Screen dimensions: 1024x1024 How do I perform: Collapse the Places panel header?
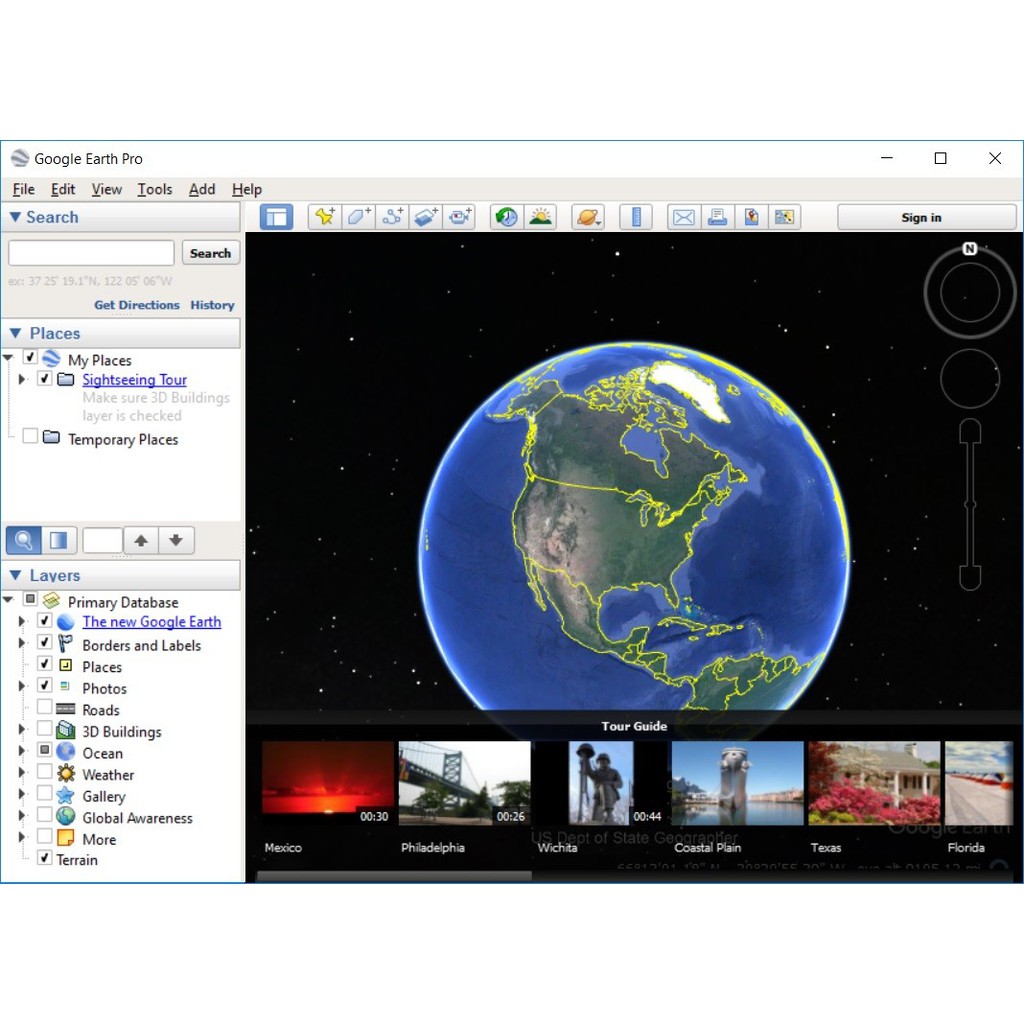pyautogui.click(x=16, y=334)
